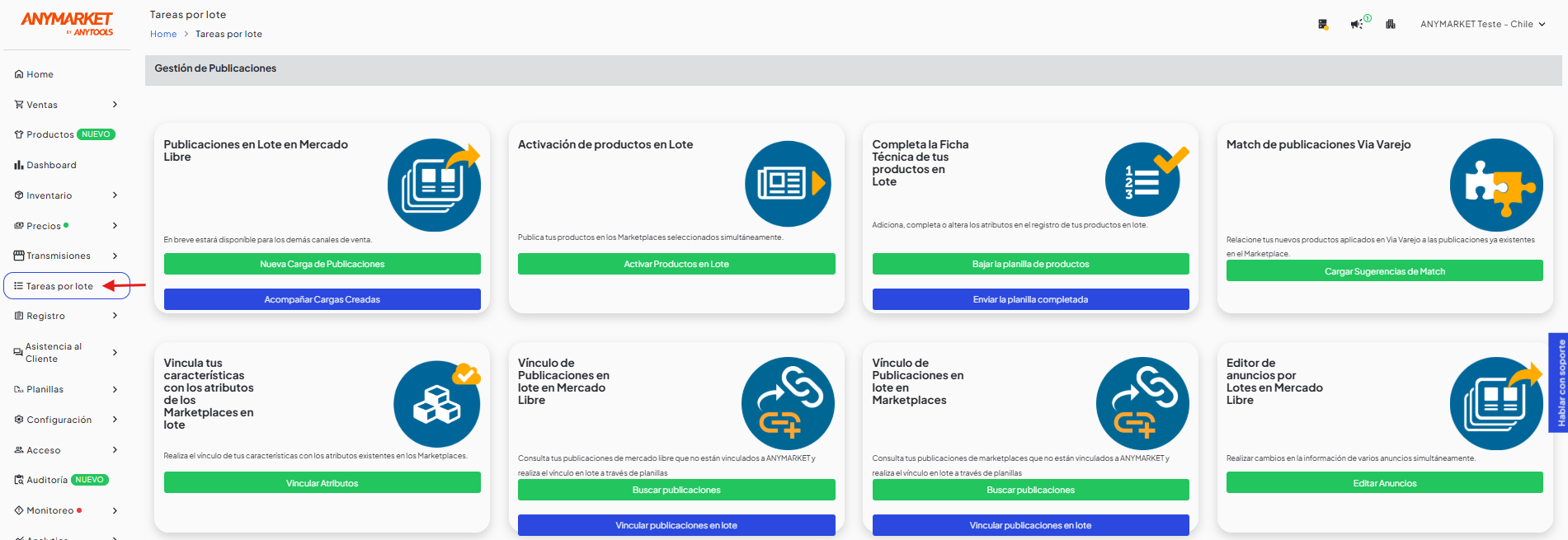Screen dimensions: 1568x540
Task: Expand the Planillas submenu chevron
Action: [115, 389]
